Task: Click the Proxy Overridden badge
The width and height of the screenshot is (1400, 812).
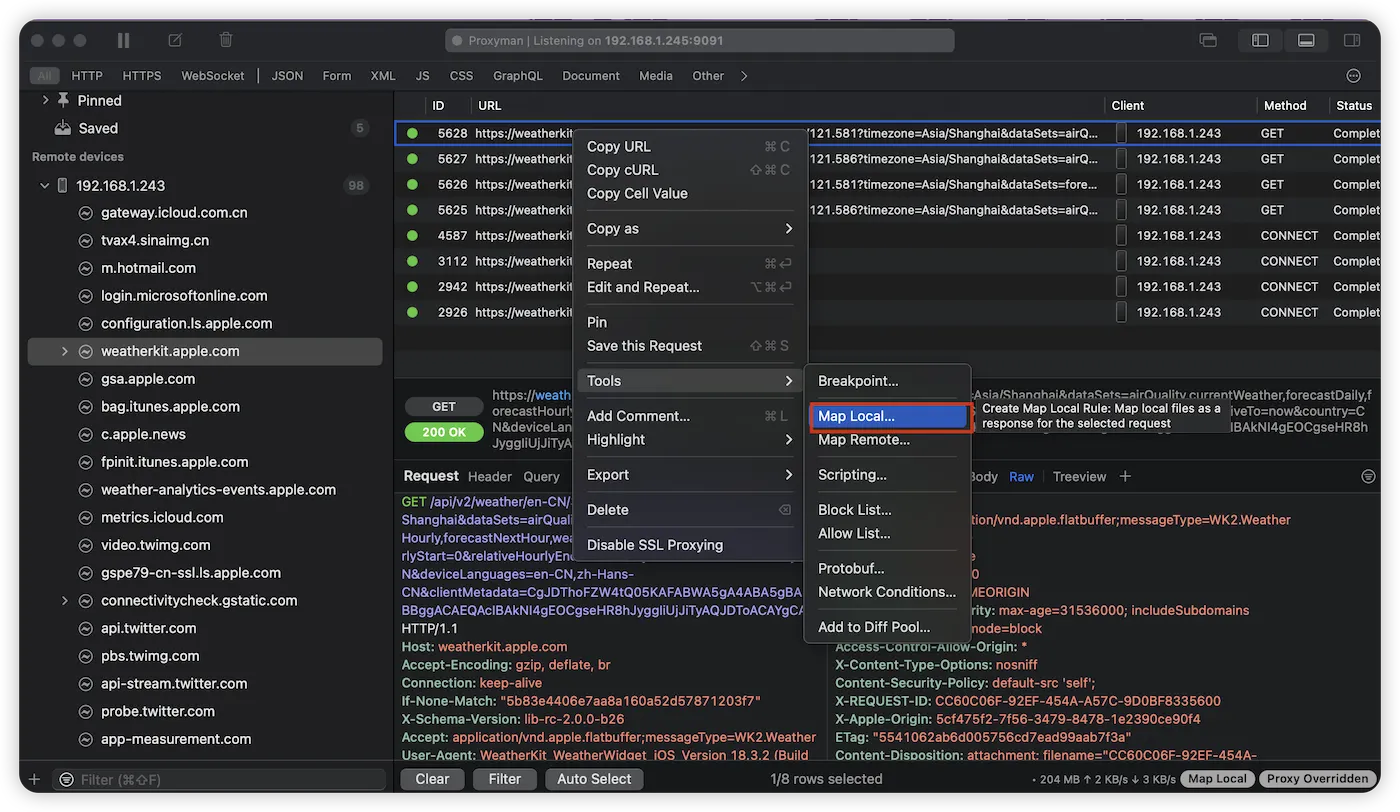Action: tap(1315, 779)
